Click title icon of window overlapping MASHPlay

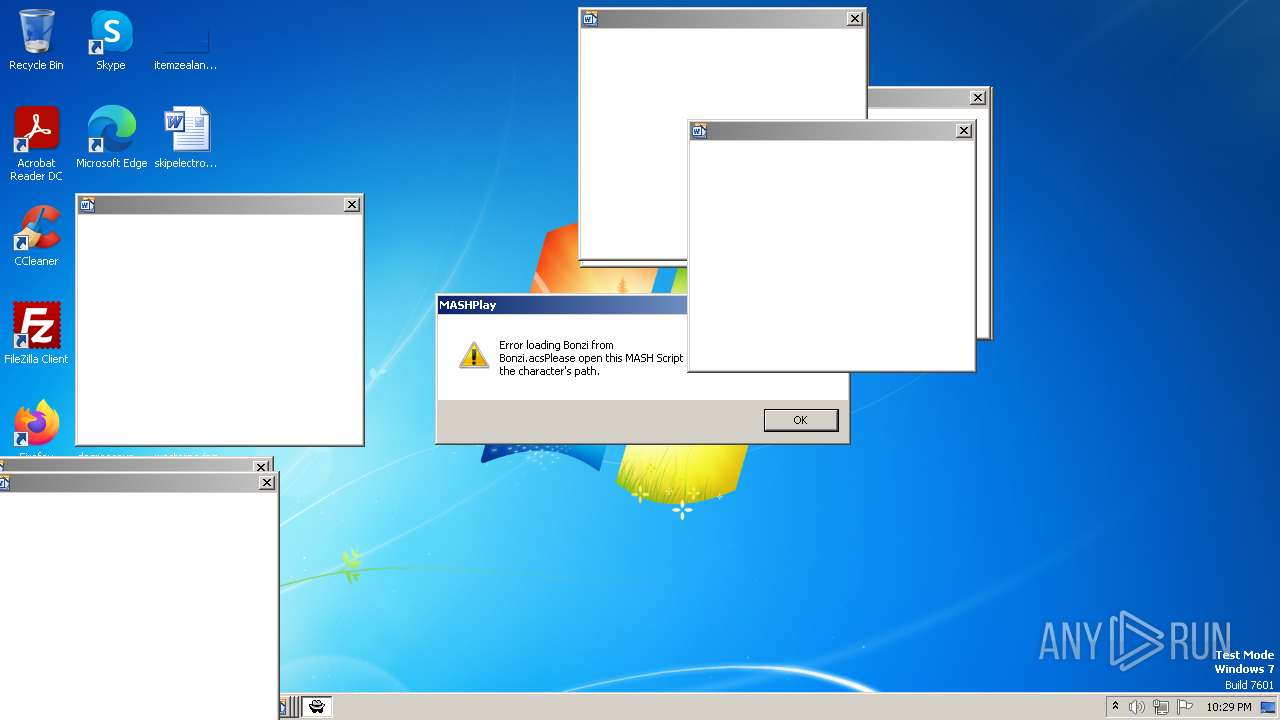[699, 131]
